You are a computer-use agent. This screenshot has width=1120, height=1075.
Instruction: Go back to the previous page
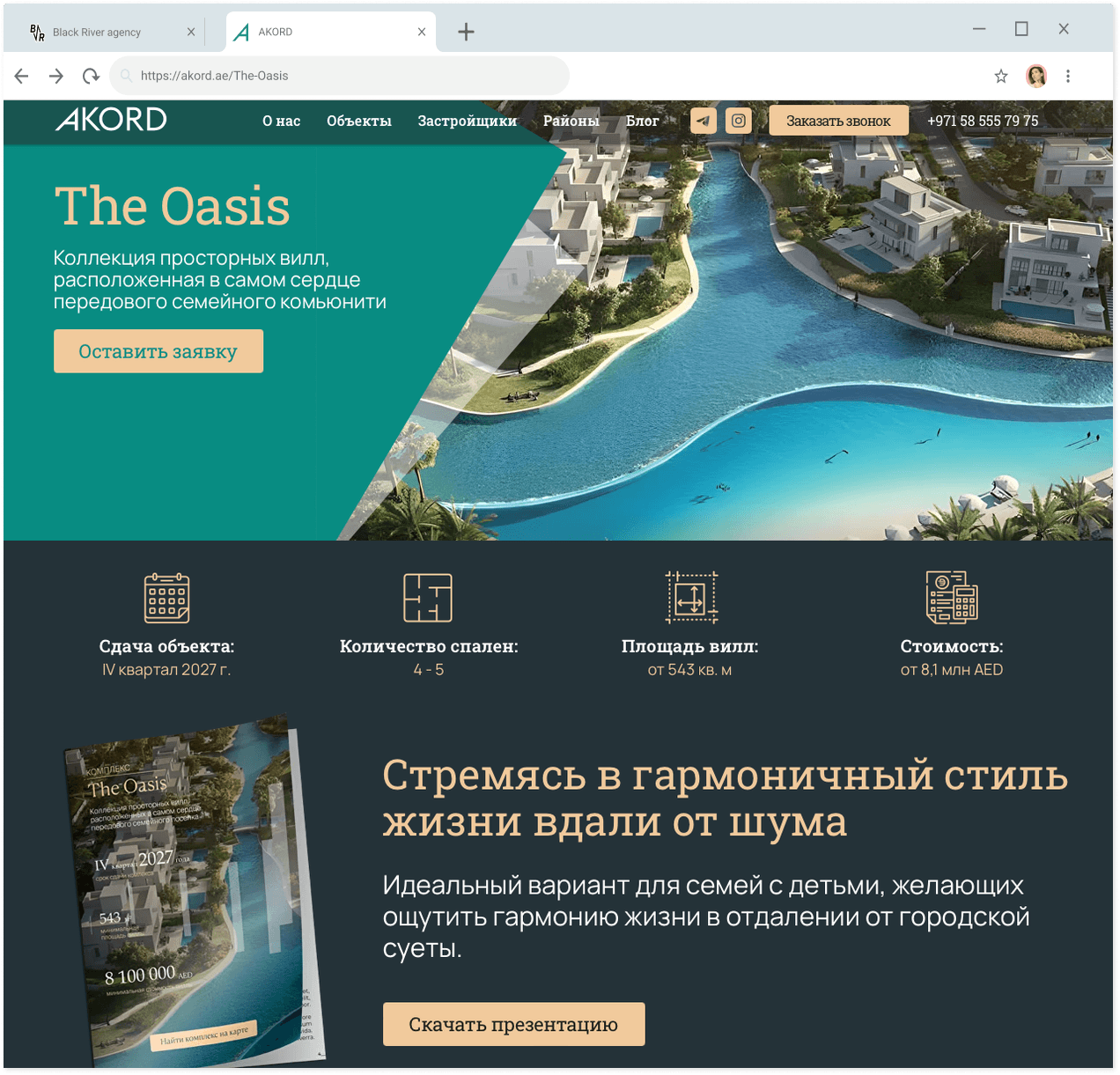click(x=22, y=77)
